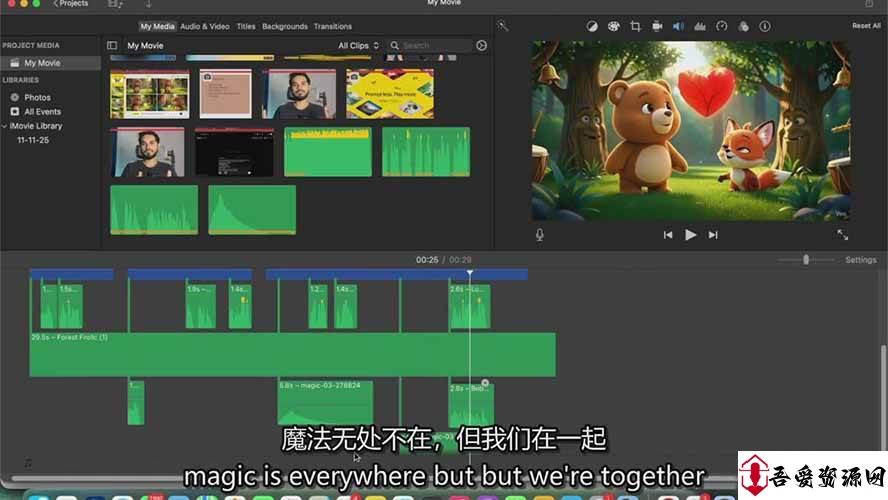Select the cropping tool
This screenshot has width=888, height=500.
click(635, 26)
